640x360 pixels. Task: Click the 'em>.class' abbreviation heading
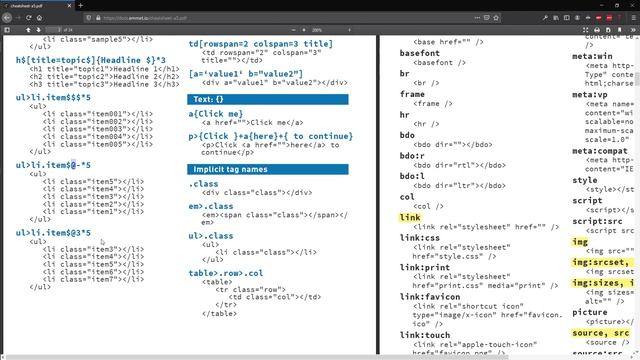tap(211, 207)
